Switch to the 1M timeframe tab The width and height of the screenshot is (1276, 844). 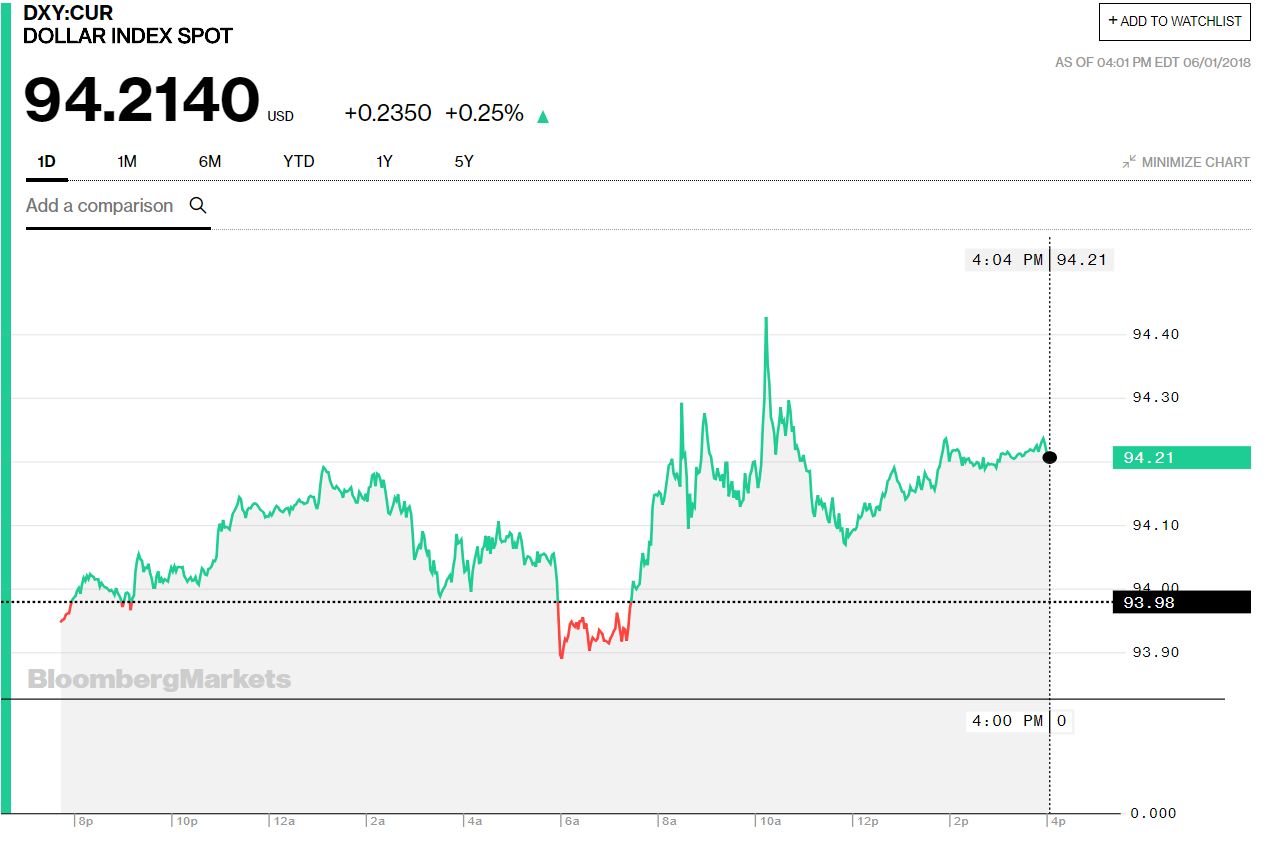pyautogui.click(x=126, y=161)
